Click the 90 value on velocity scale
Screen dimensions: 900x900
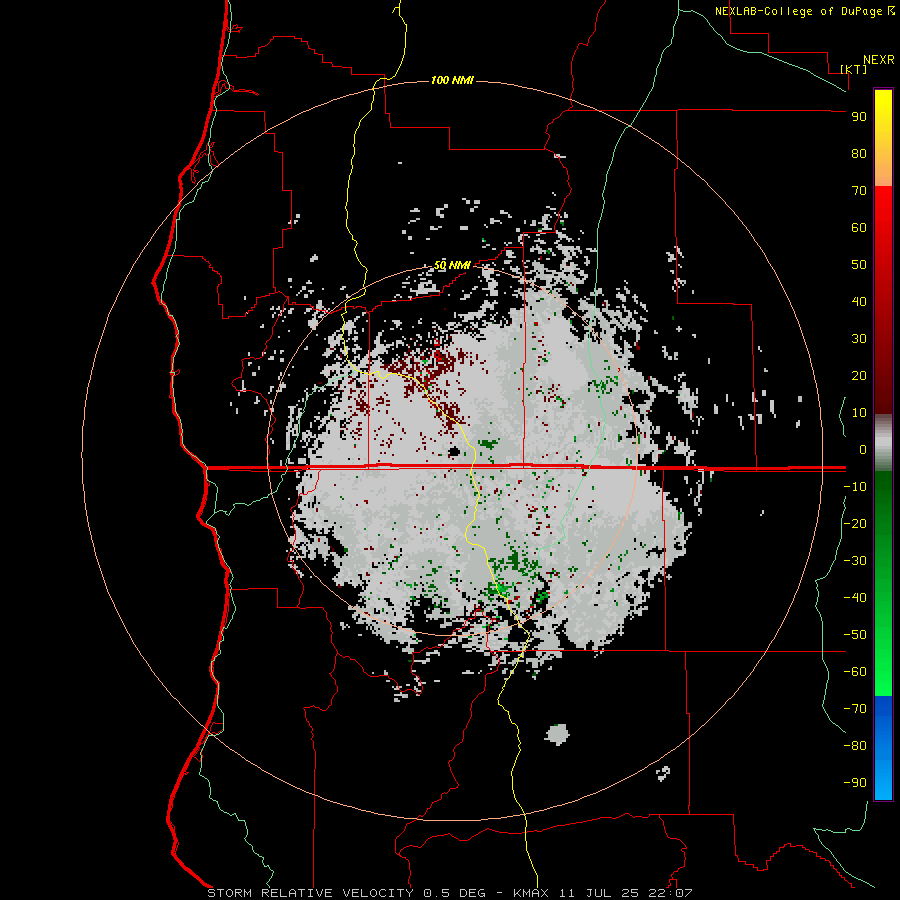(859, 117)
